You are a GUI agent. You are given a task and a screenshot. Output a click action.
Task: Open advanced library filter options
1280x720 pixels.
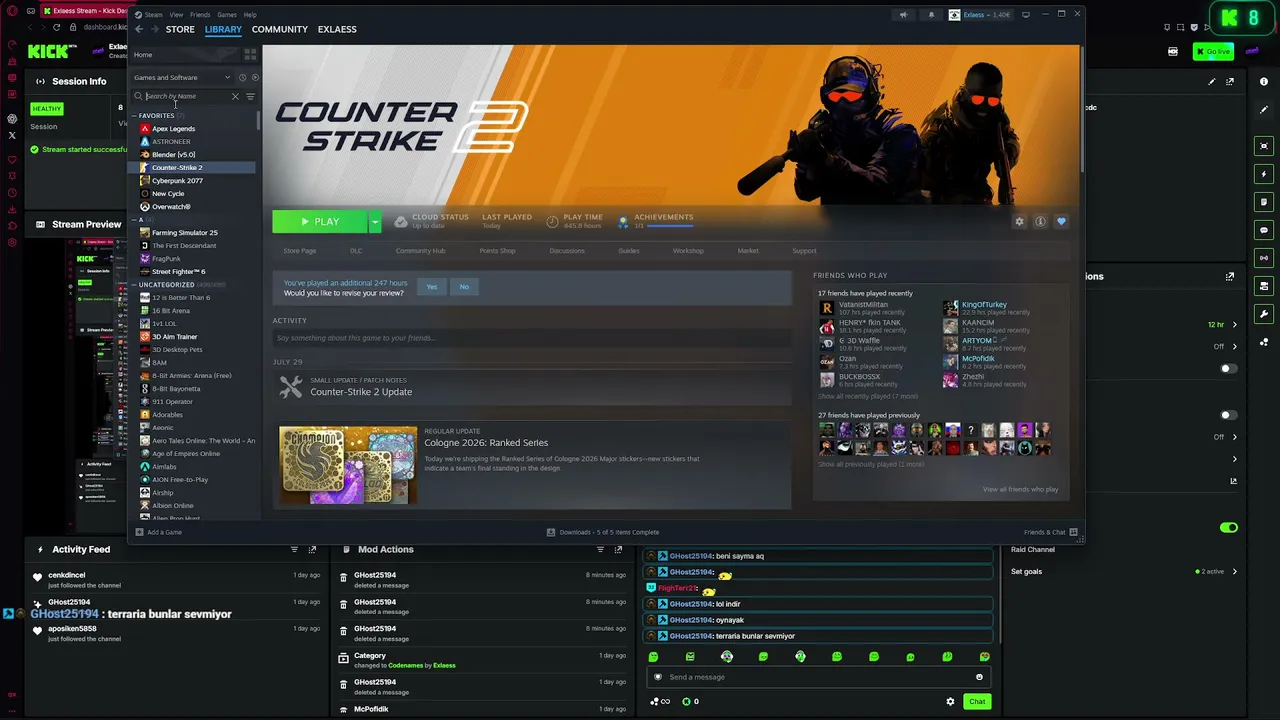250,96
